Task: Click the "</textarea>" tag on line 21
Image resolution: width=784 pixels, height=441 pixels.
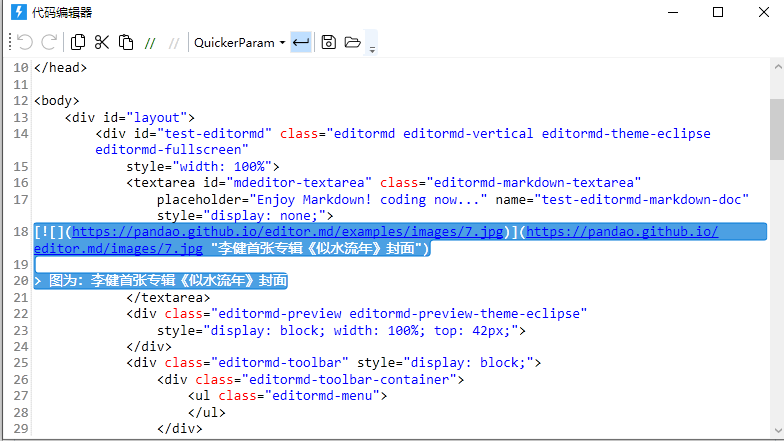Action: pos(168,298)
